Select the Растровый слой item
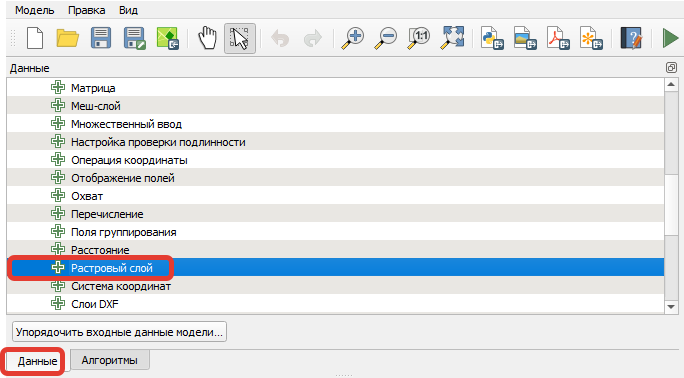 pos(335,268)
